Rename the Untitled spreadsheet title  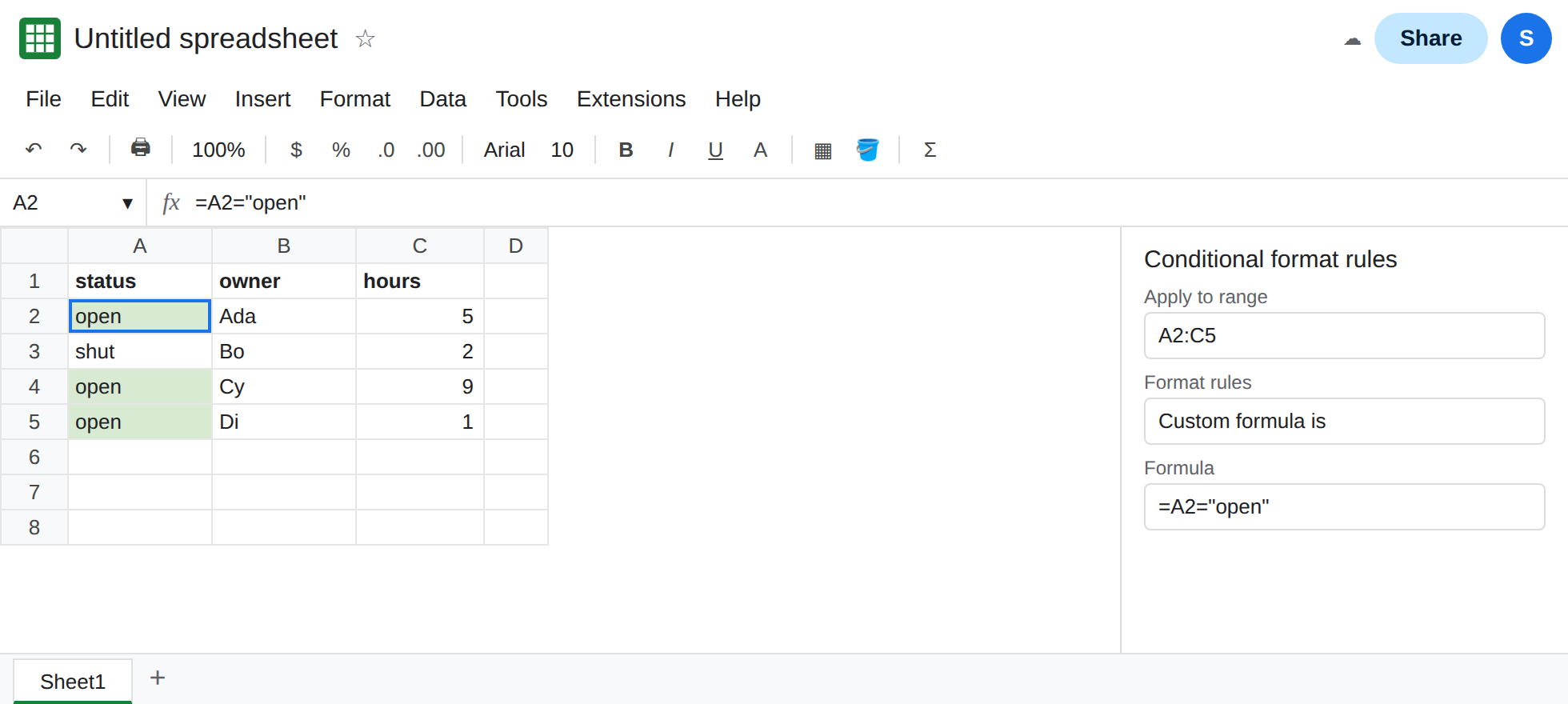click(x=206, y=38)
